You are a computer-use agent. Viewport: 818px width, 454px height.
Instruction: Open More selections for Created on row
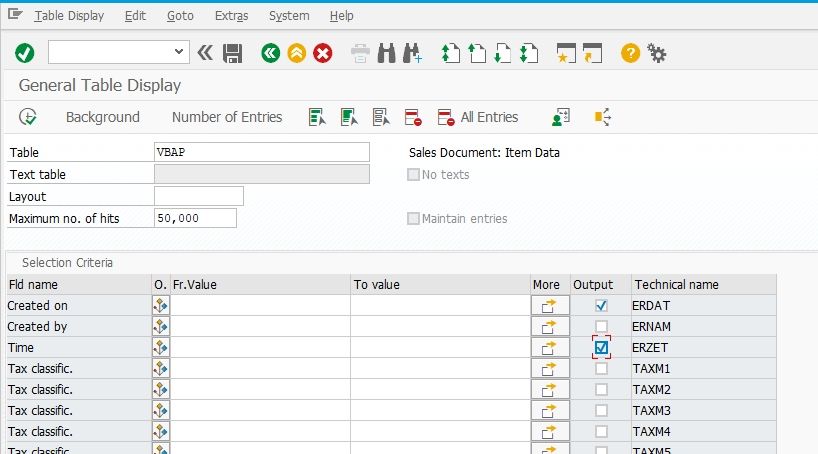[x=550, y=305]
